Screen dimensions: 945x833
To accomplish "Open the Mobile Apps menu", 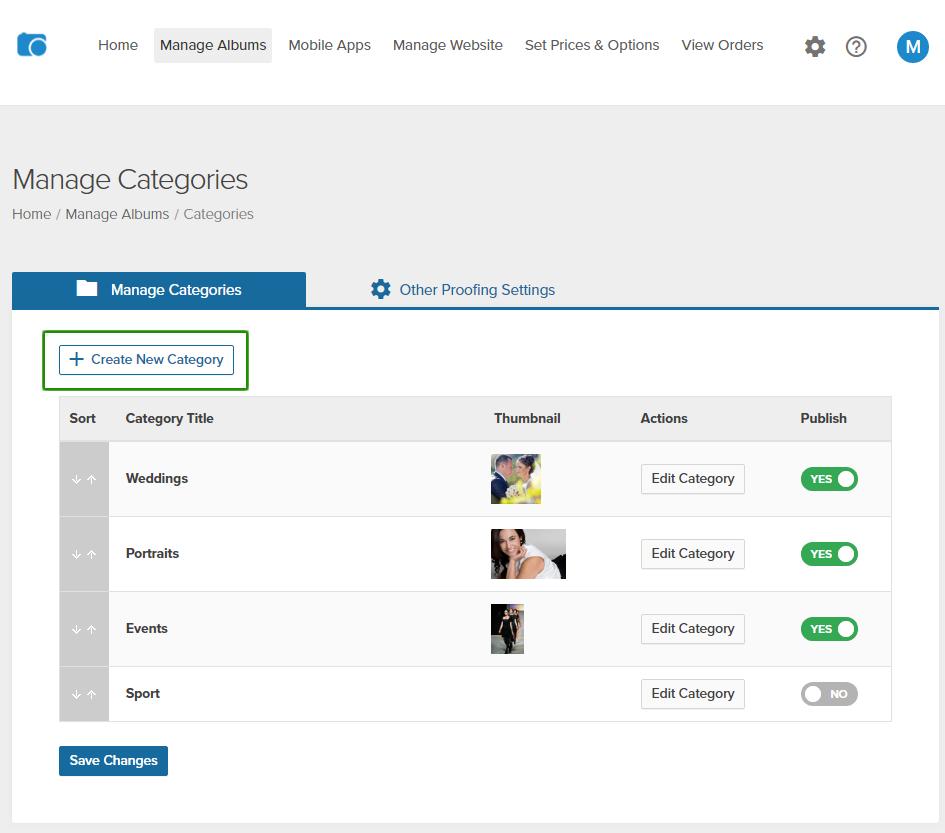I will pos(329,45).
